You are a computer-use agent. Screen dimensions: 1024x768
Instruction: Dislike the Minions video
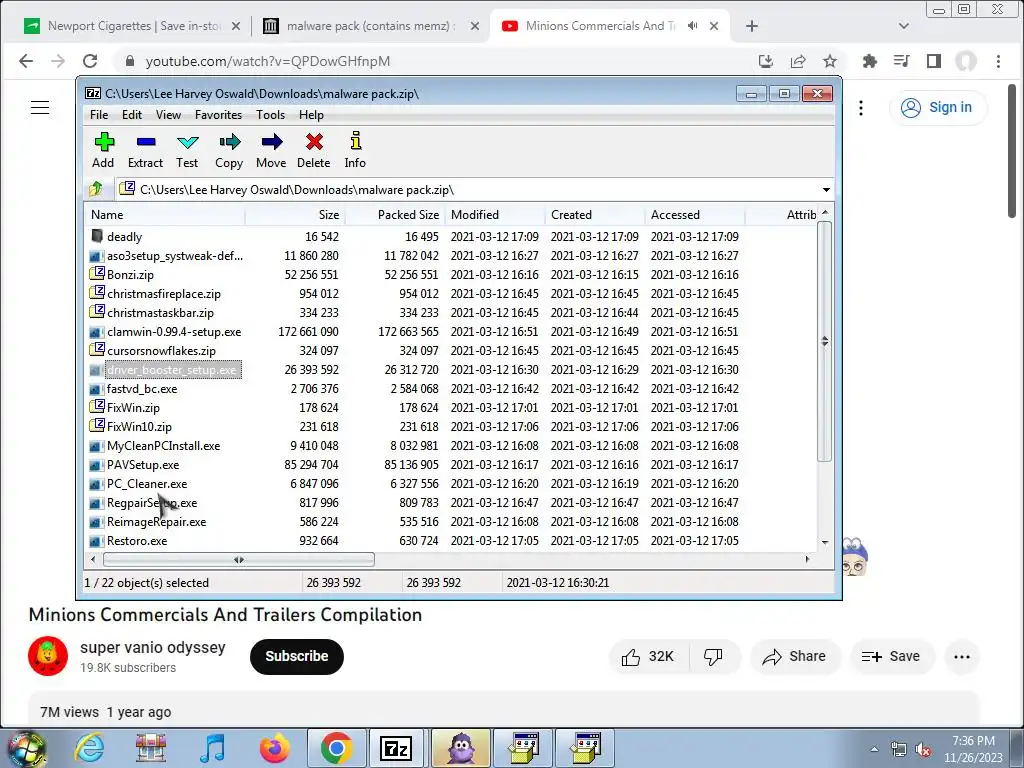click(x=713, y=657)
